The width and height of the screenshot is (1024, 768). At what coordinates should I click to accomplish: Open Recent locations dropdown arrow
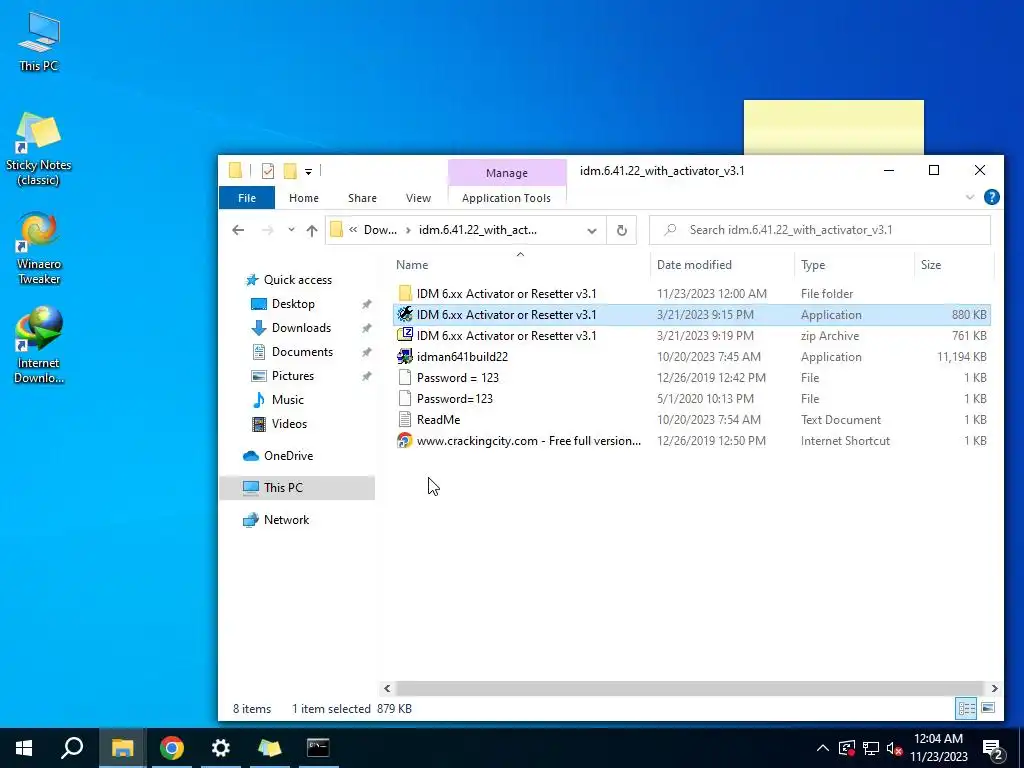coord(291,230)
